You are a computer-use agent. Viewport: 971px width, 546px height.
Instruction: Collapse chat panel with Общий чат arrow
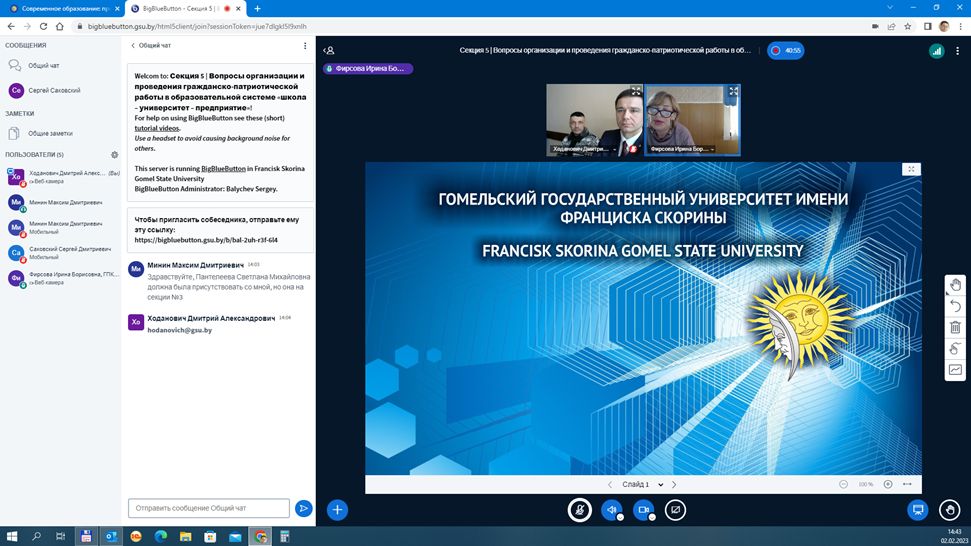pyautogui.click(x=134, y=45)
